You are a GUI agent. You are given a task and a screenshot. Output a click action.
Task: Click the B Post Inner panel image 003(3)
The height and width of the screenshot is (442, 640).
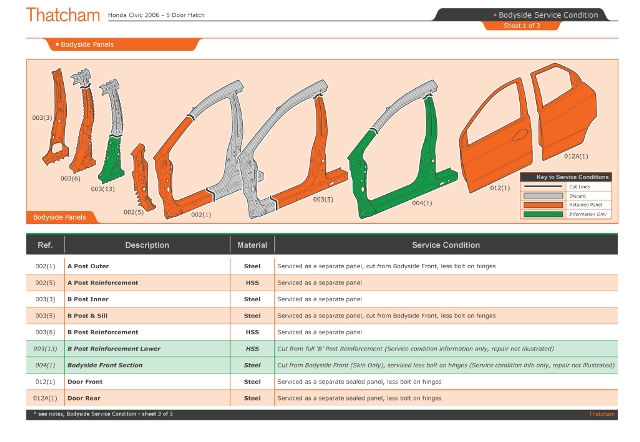[57, 117]
